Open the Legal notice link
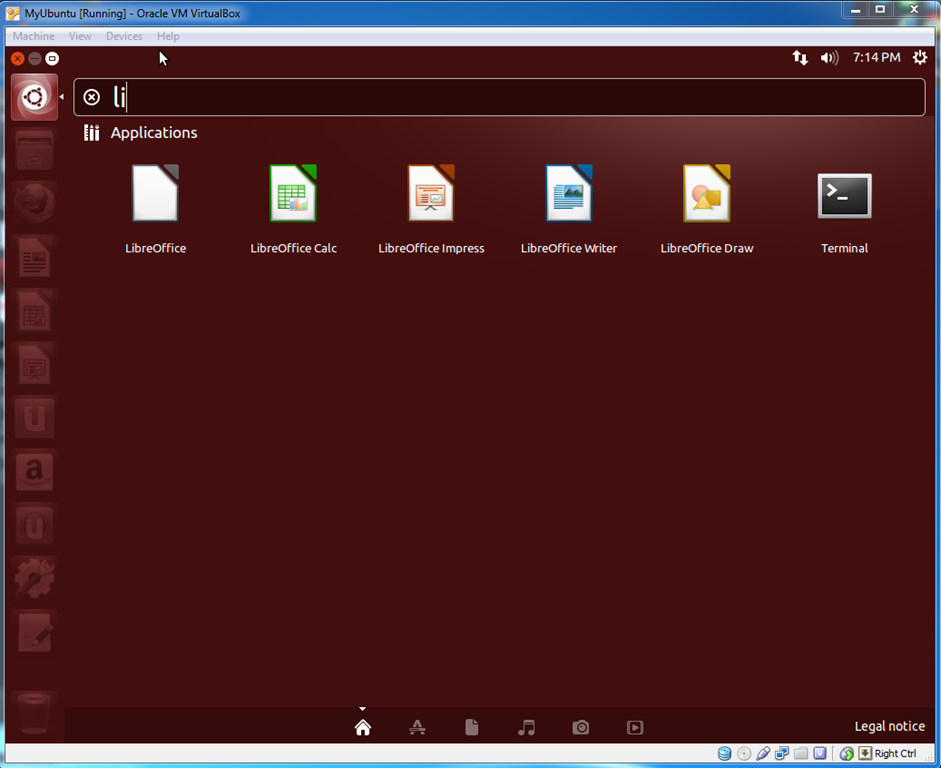941x768 pixels. 889,727
